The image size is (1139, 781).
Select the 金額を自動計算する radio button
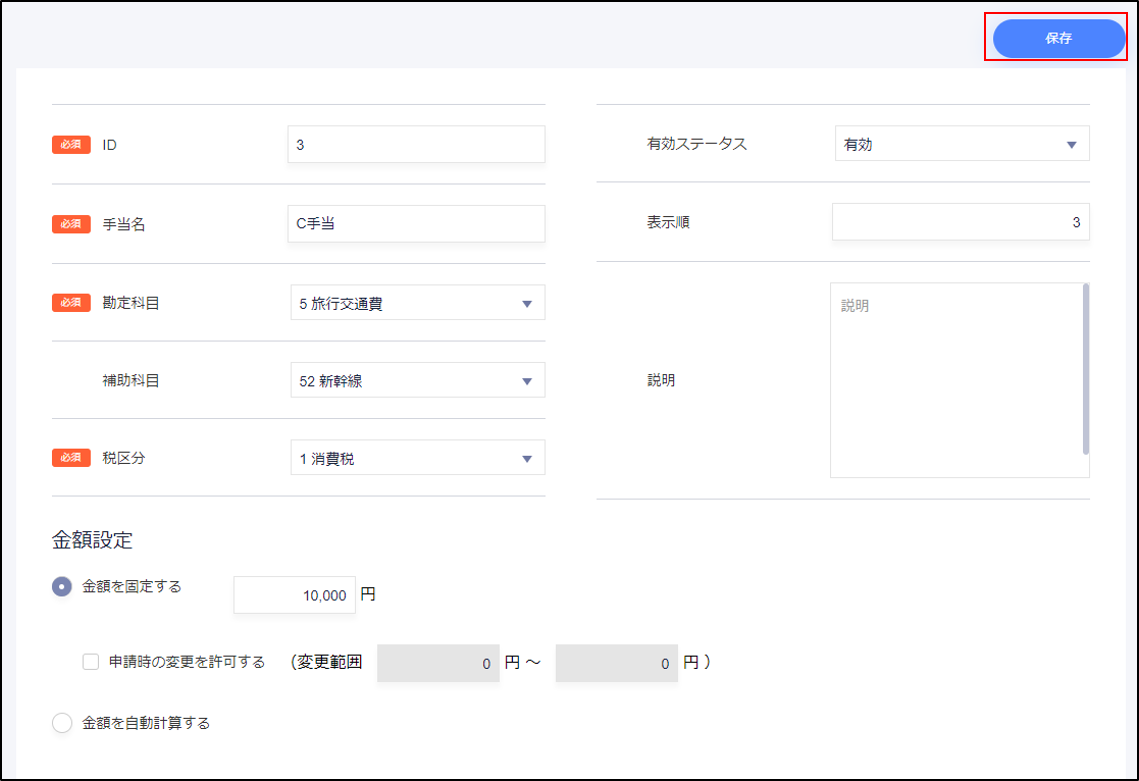point(62,723)
